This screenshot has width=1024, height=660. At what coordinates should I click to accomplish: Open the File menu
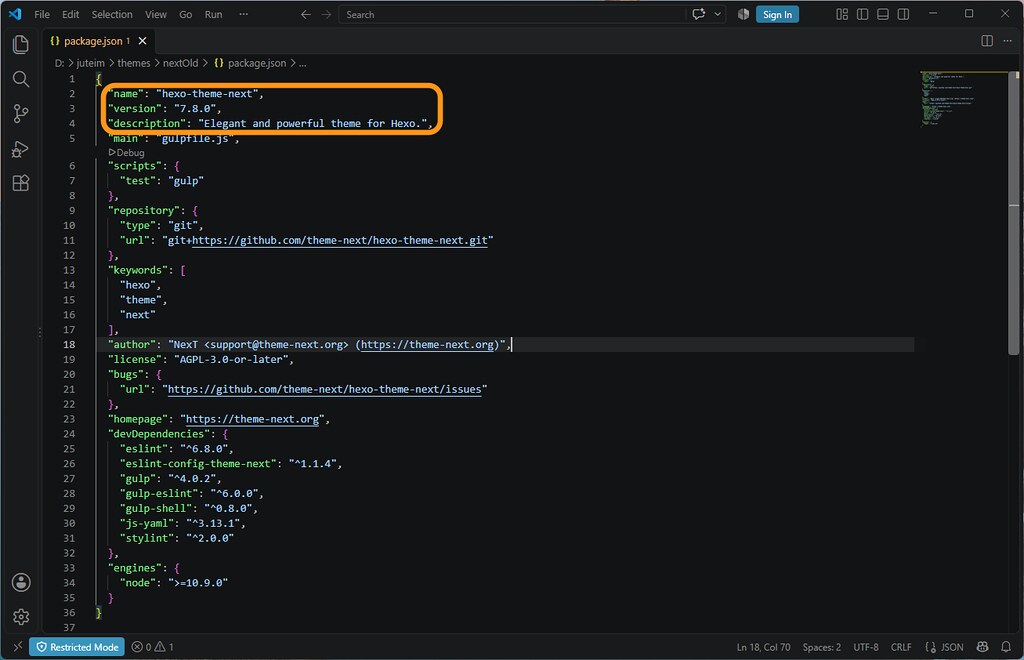(x=42, y=14)
